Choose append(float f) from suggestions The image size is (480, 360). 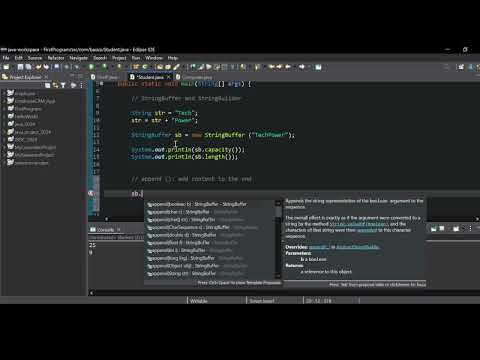(210, 243)
